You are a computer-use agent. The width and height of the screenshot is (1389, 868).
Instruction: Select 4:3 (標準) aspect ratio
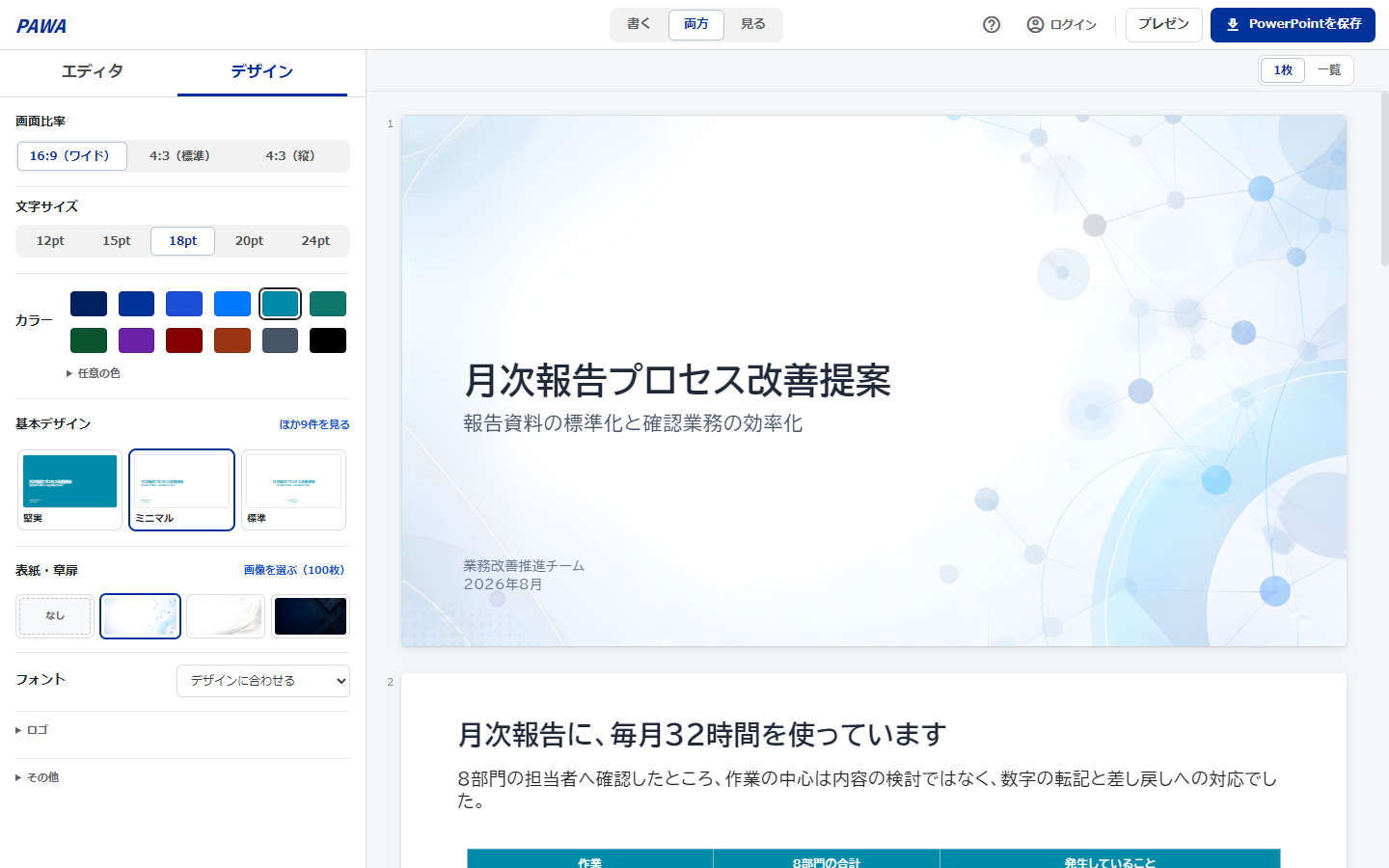pos(180,156)
